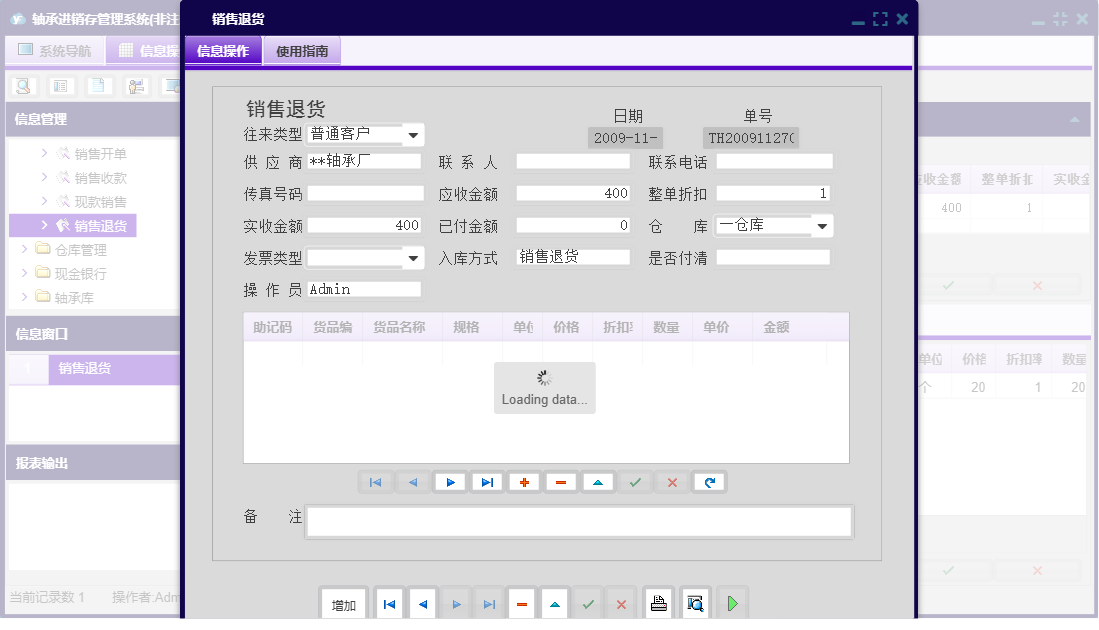
Task: Click the next record arrow in the grid navigator
Action: [450, 481]
